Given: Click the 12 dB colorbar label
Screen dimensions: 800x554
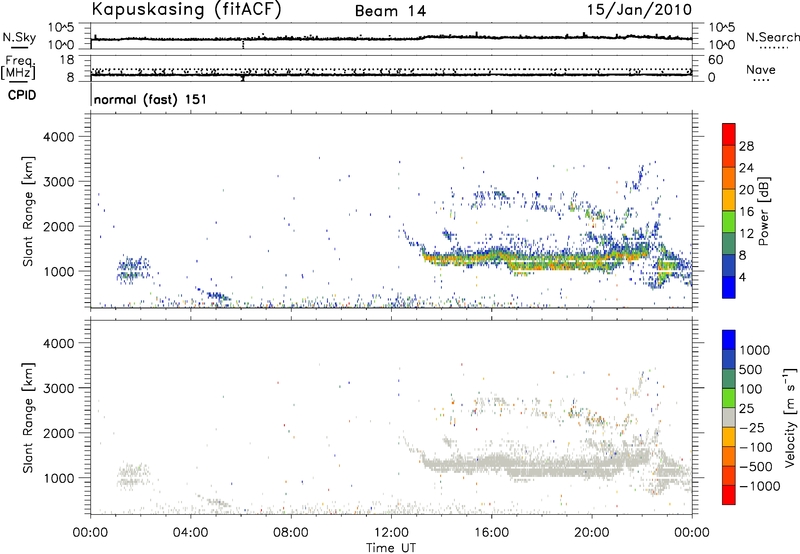Looking at the screenshot, I should tap(746, 234).
